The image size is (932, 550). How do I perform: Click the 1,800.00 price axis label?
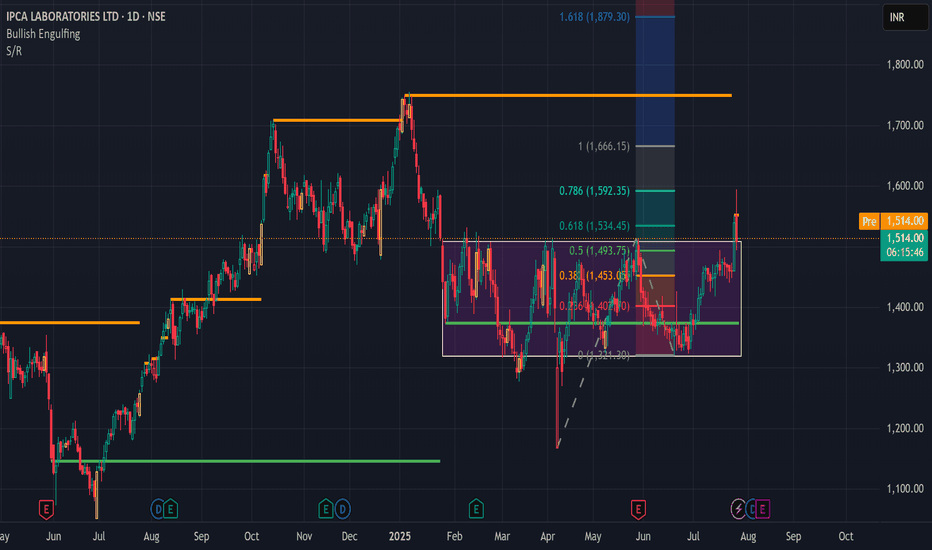pos(905,64)
